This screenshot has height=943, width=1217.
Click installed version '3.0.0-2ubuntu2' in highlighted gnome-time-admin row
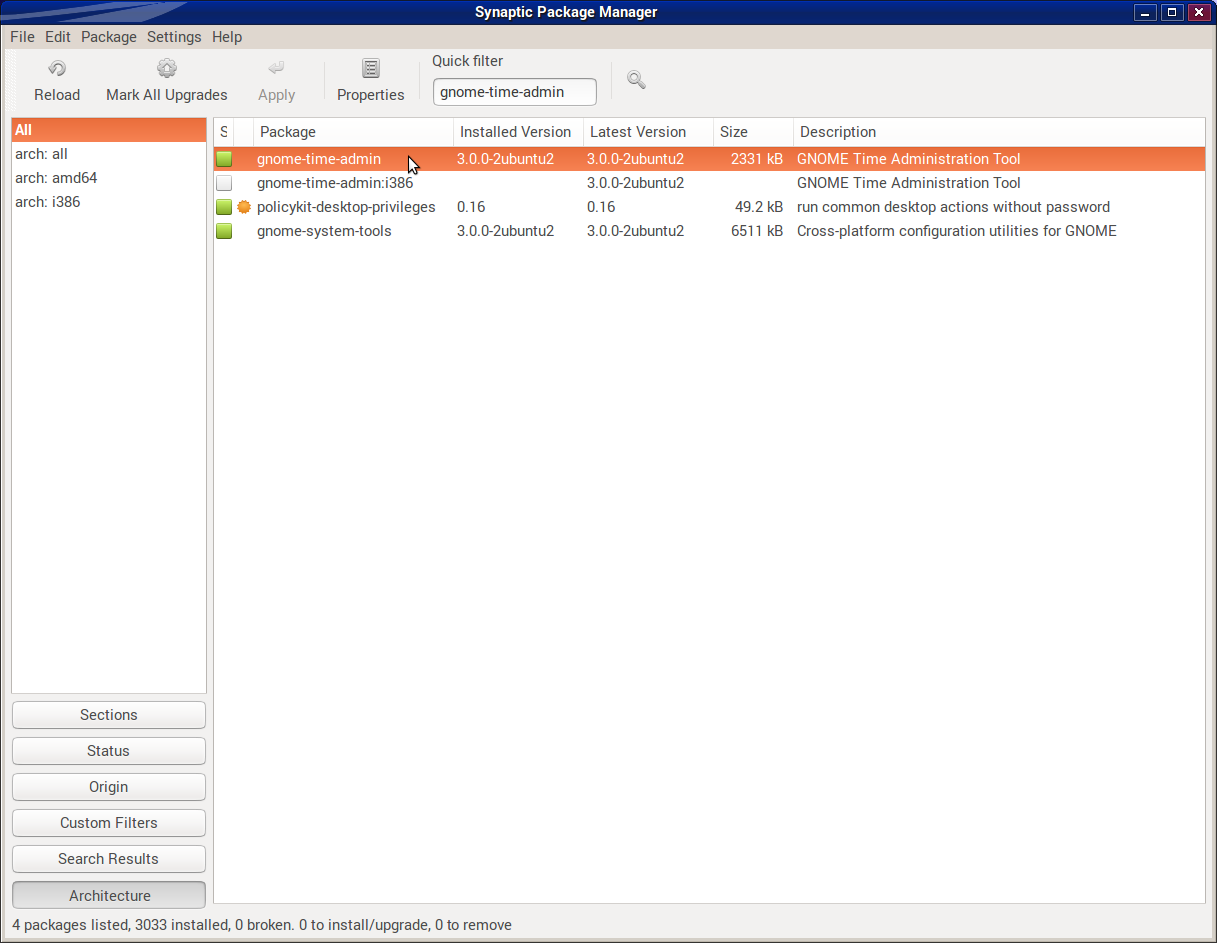[x=505, y=159]
